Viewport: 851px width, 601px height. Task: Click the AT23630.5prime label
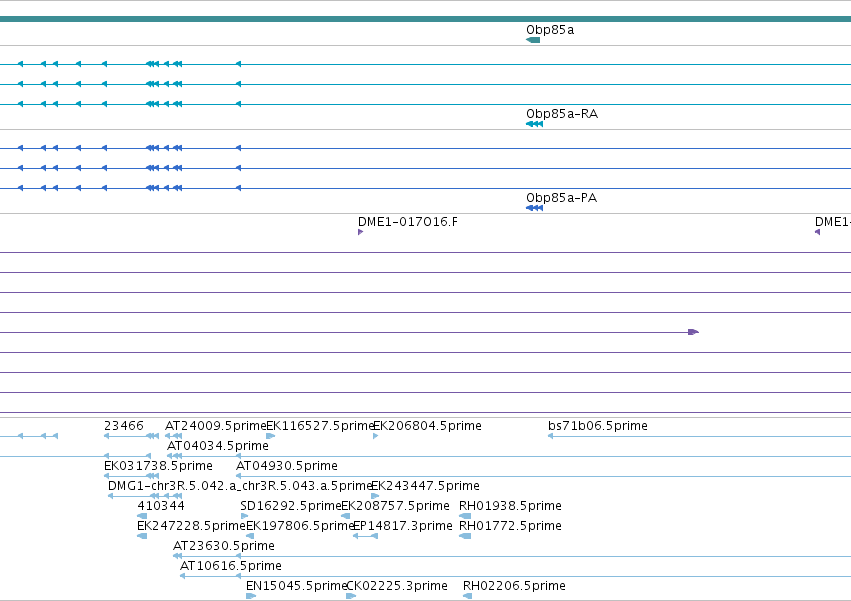[224, 546]
